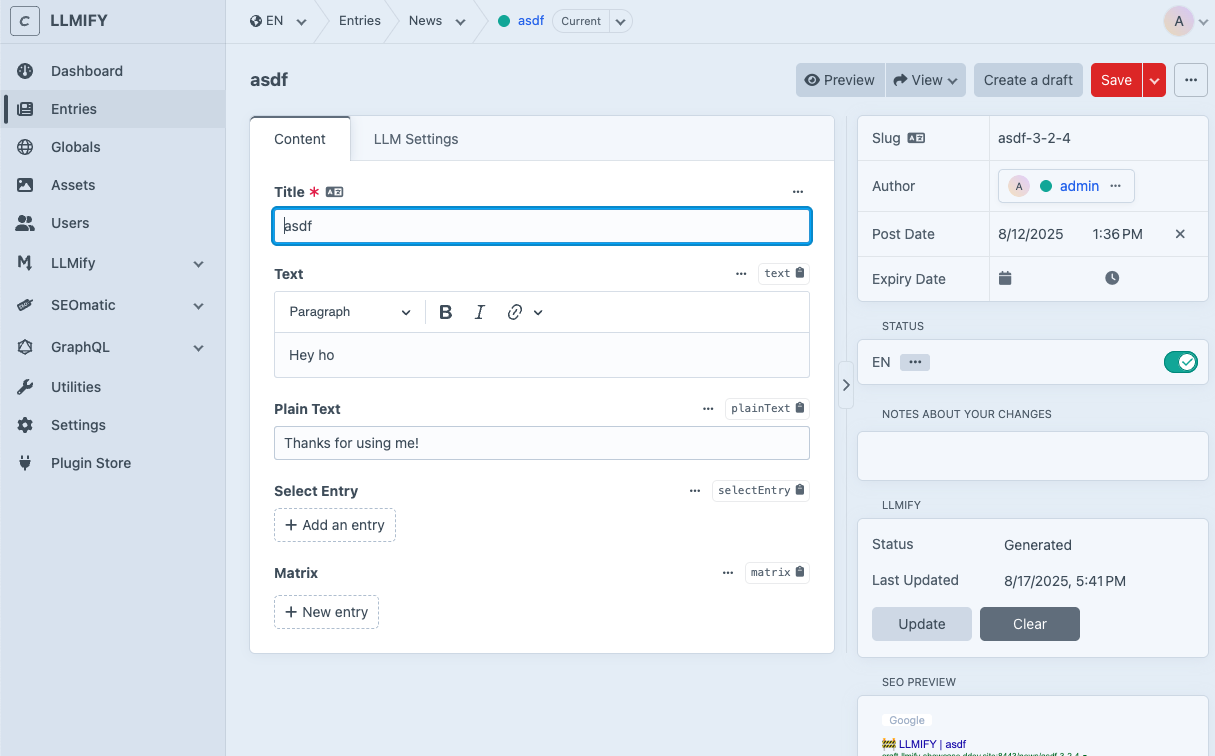This screenshot has width=1215, height=756.
Task: Click the Entries newspaper icon
Action: click(x=25, y=109)
